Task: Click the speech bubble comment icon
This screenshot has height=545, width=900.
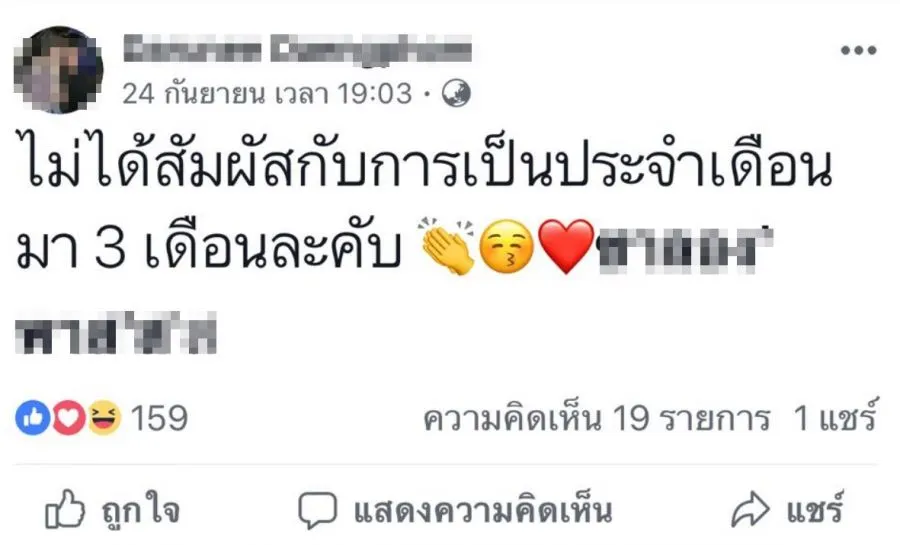Action: (x=317, y=510)
